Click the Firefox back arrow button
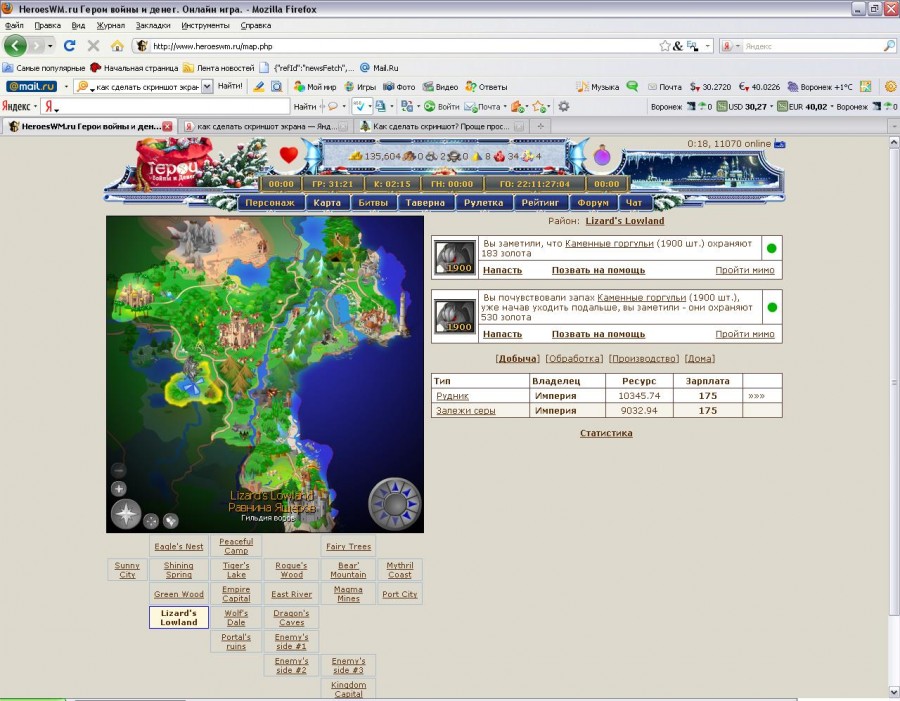This screenshot has width=900, height=701. pyautogui.click(x=15, y=45)
